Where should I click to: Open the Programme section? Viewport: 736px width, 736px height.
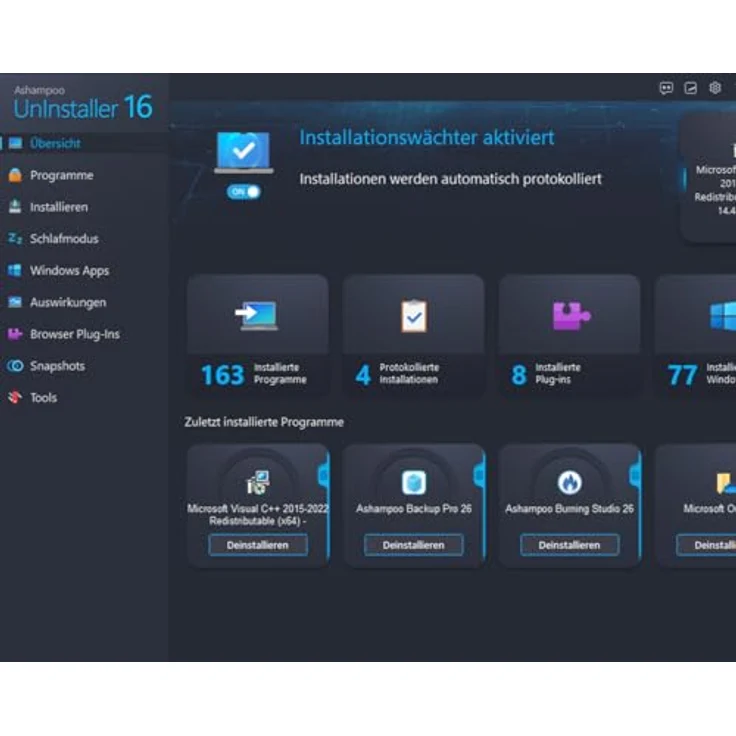pos(61,175)
